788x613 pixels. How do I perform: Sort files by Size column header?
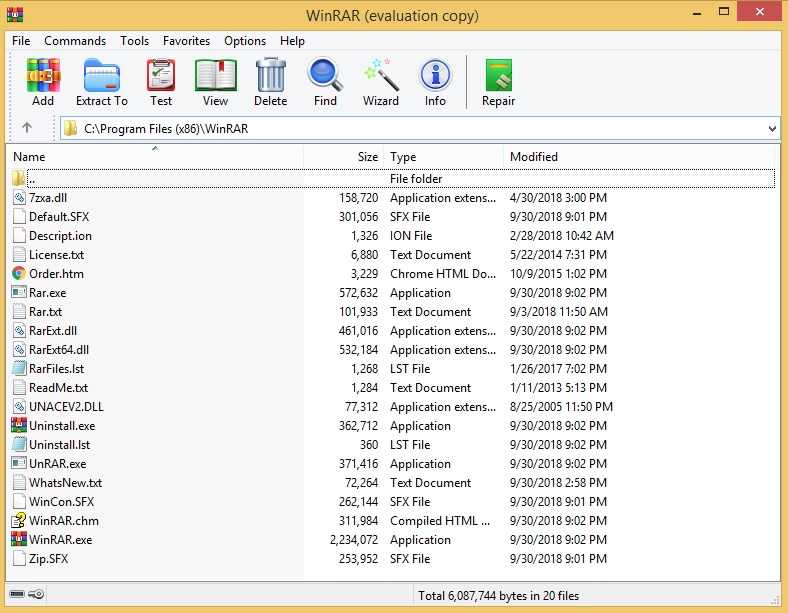tap(367, 157)
